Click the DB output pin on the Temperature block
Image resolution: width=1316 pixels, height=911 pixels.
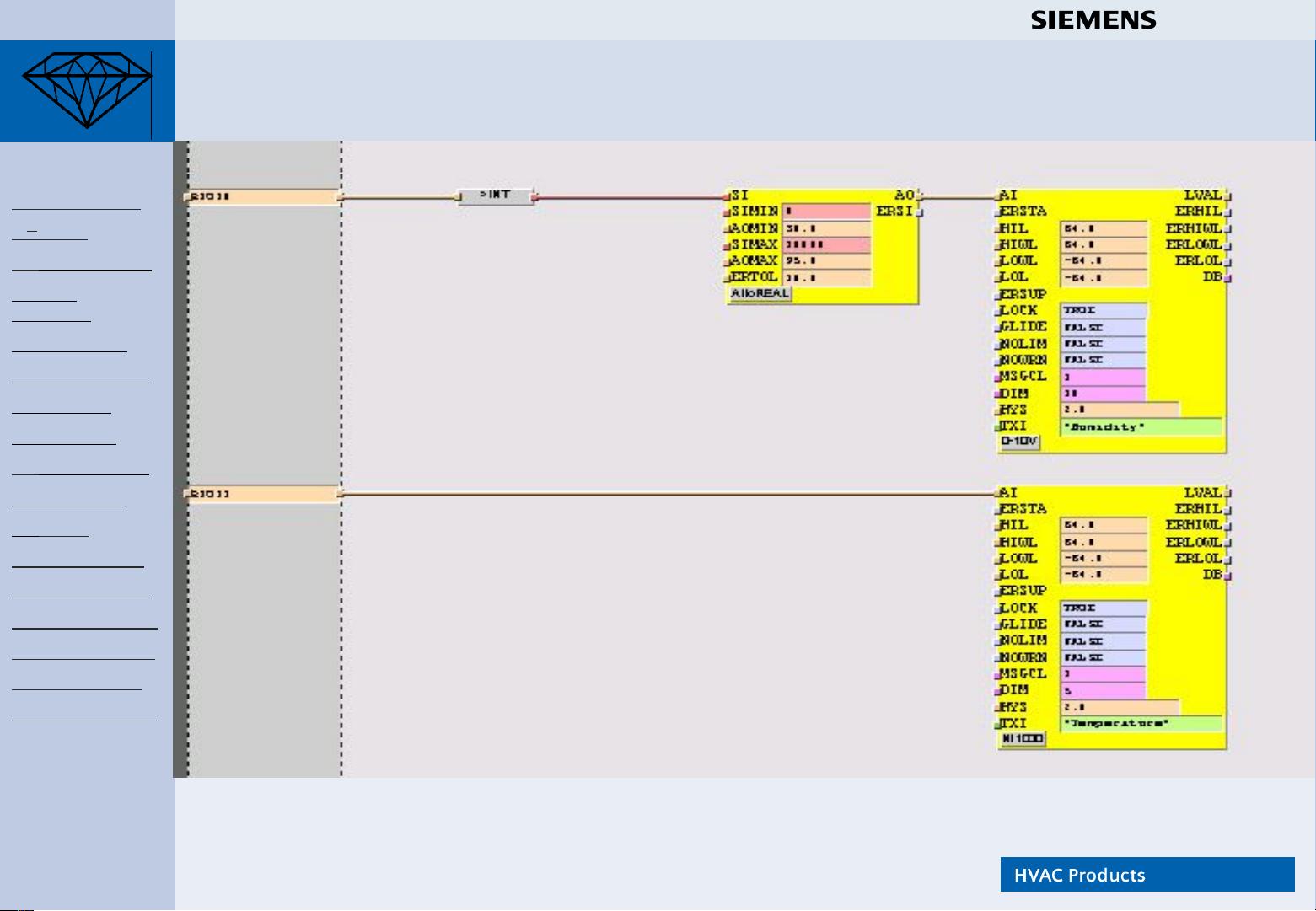point(1227,576)
